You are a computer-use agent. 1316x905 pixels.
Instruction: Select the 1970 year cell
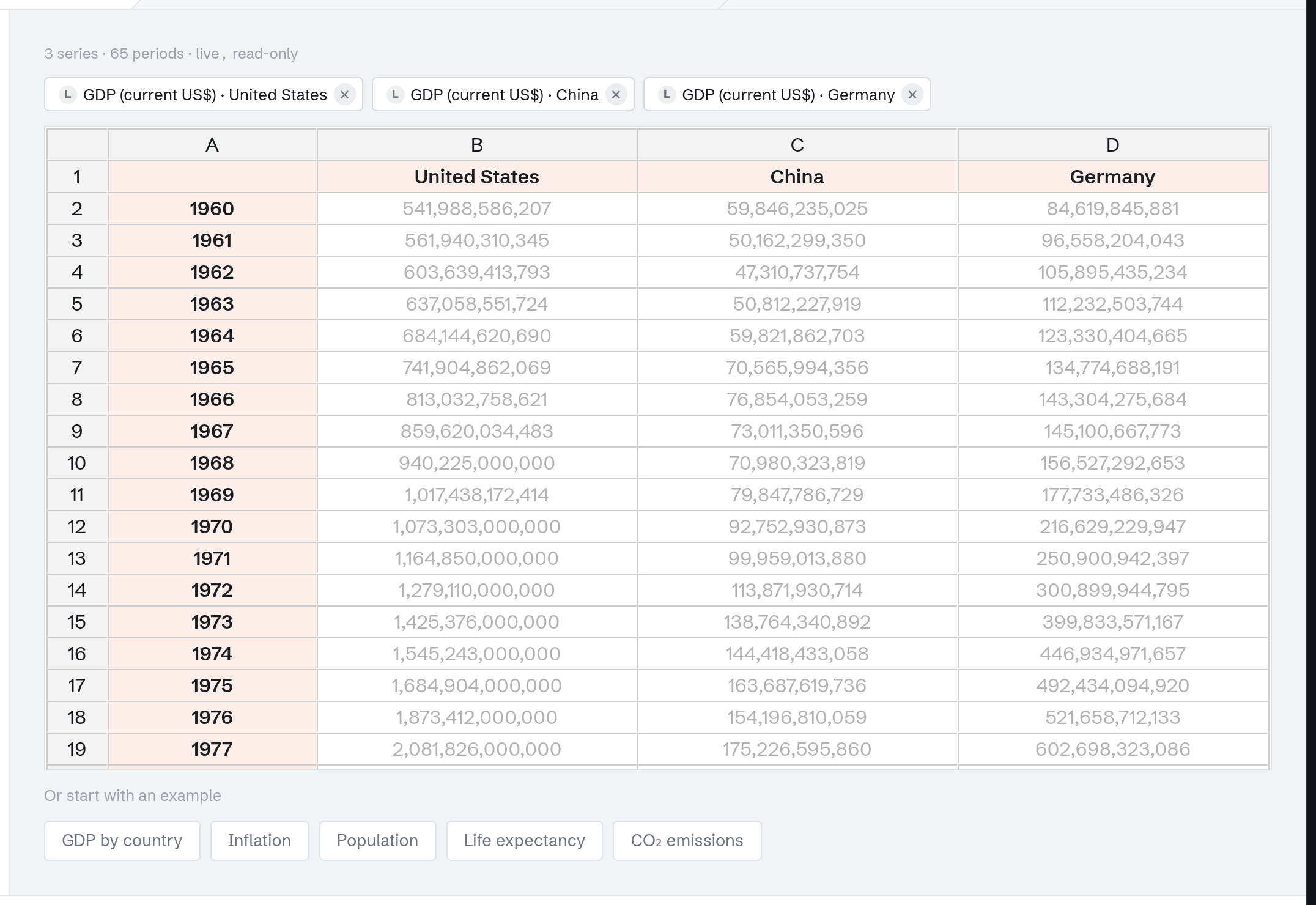coord(212,526)
